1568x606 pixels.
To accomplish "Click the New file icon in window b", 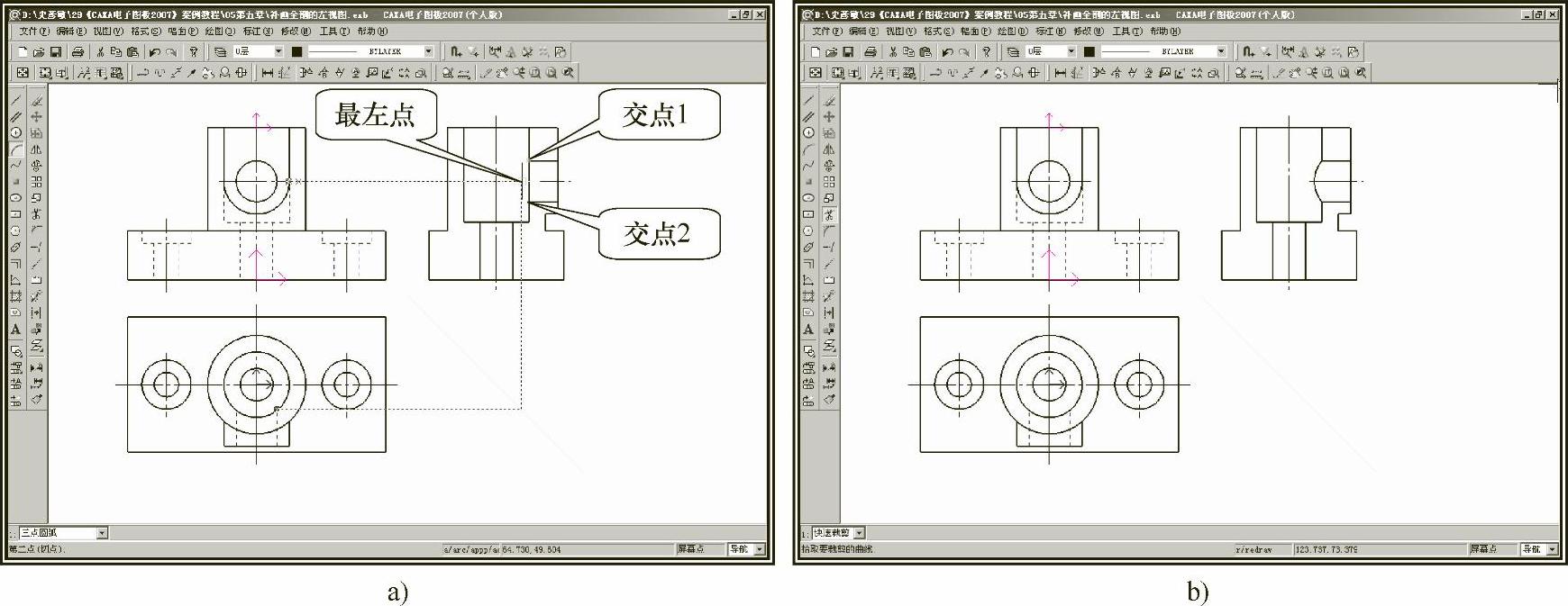I will click(x=816, y=52).
